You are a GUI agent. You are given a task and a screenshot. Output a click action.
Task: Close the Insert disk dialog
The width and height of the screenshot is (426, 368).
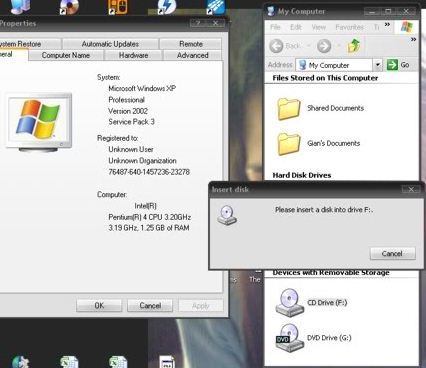(x=411, y=189)
